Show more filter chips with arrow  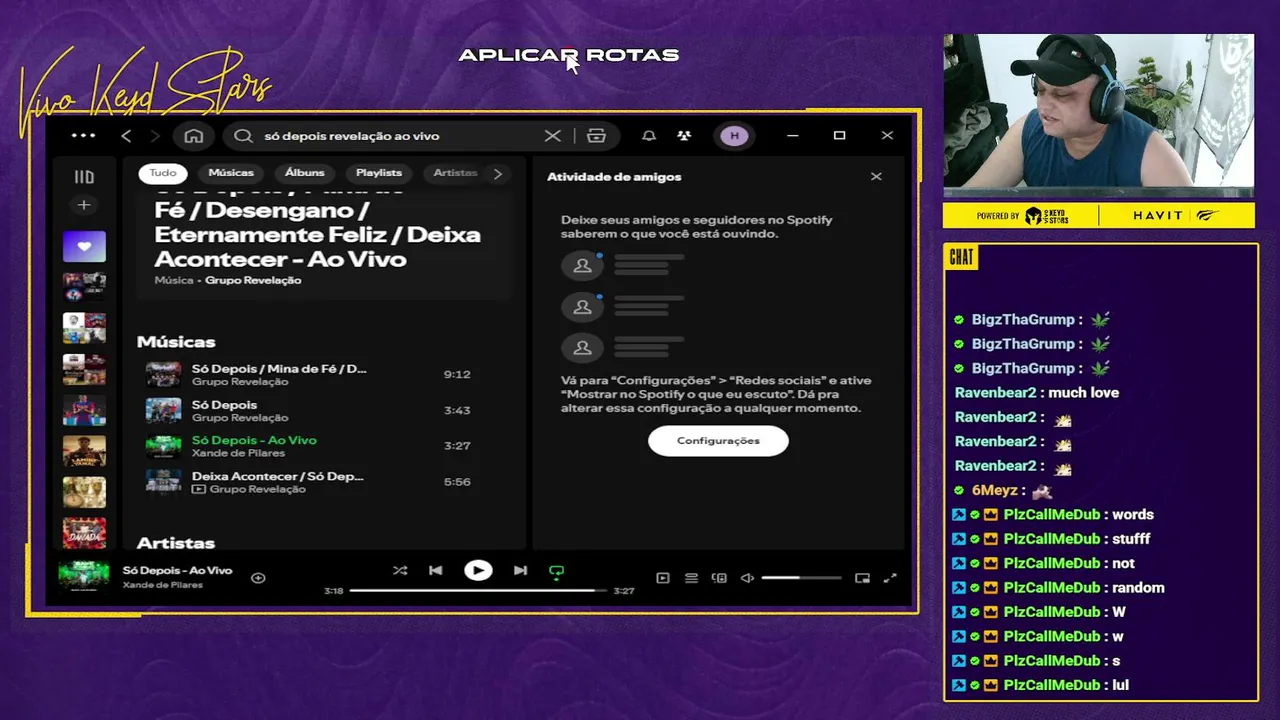tap(498, 174)
